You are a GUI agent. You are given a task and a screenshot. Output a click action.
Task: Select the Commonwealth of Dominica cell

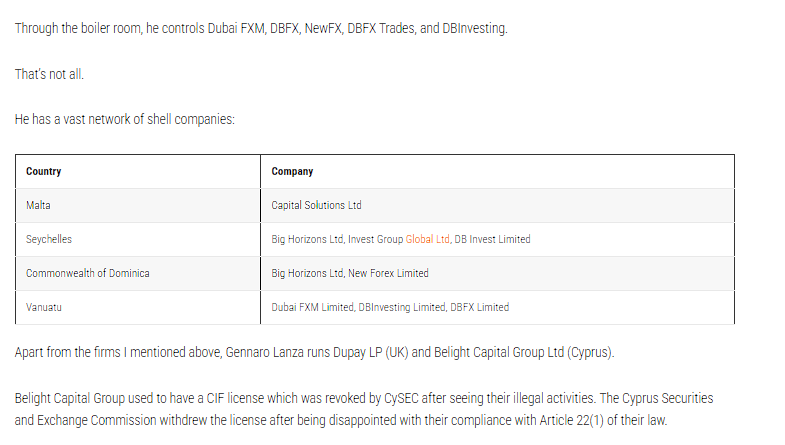click(138, 274)
